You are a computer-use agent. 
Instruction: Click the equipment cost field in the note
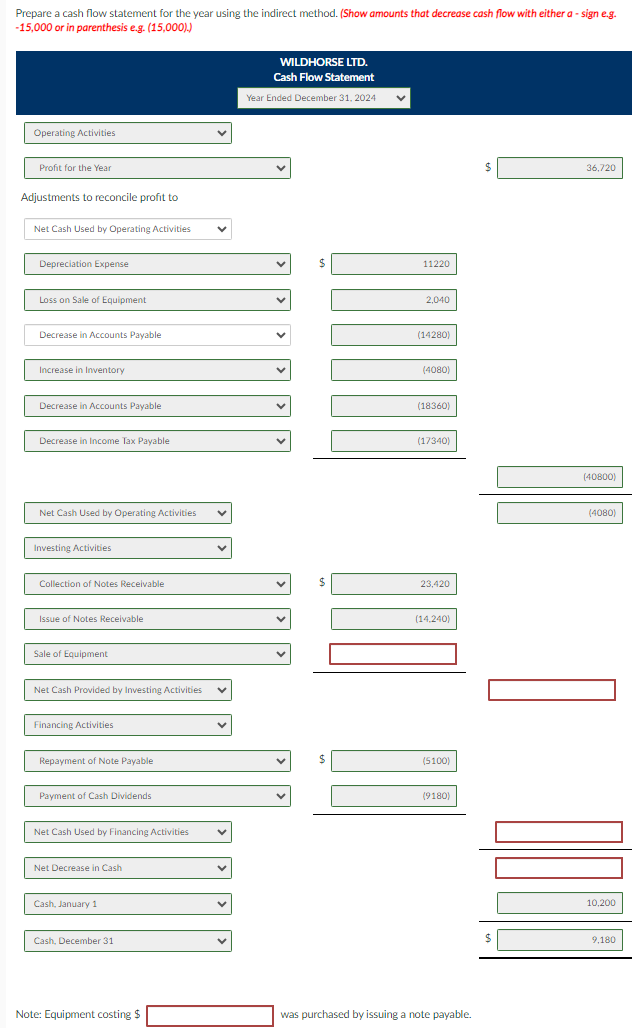[x=210, y=1015]
